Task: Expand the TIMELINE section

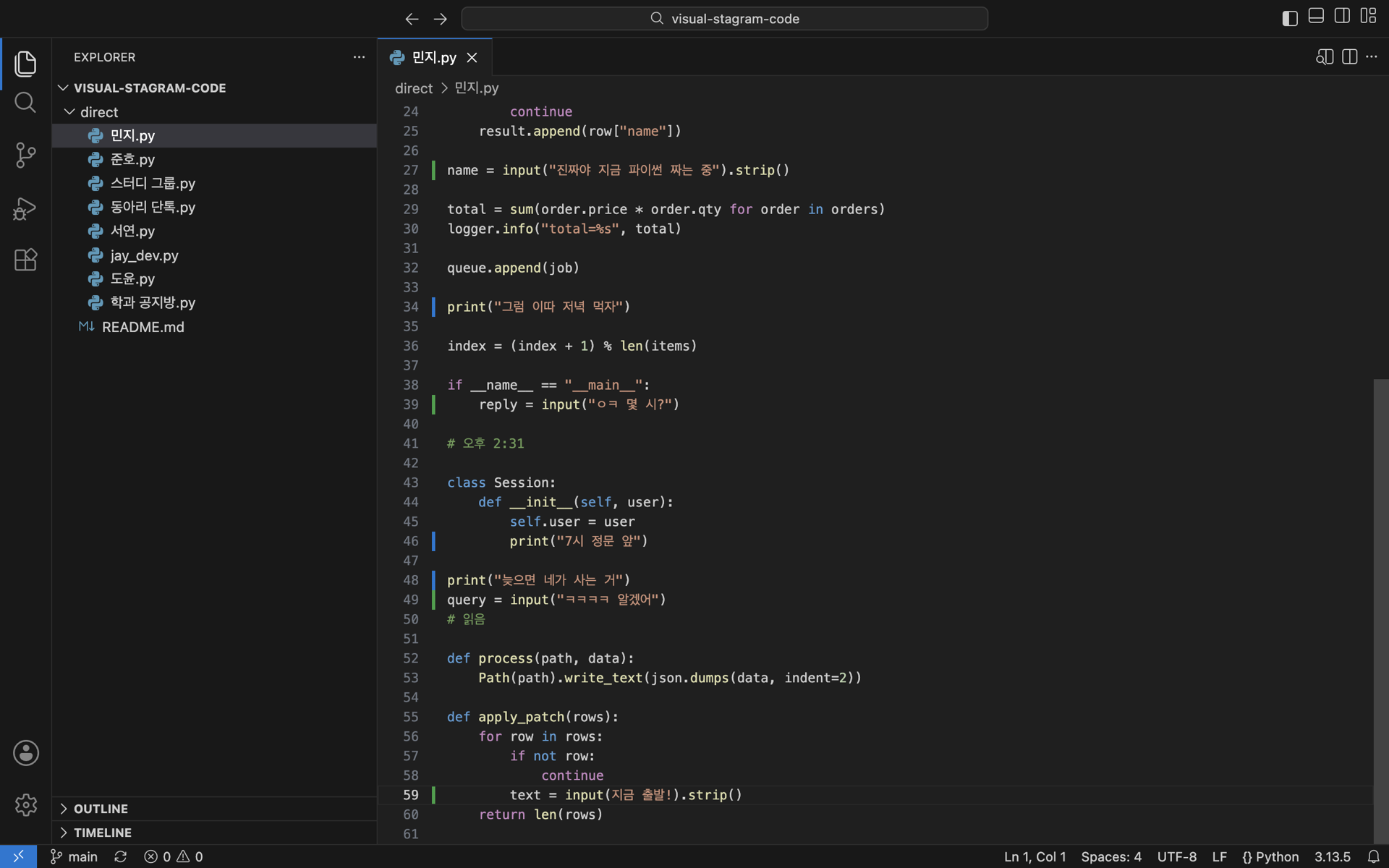Action: click(x=214, y=833)
